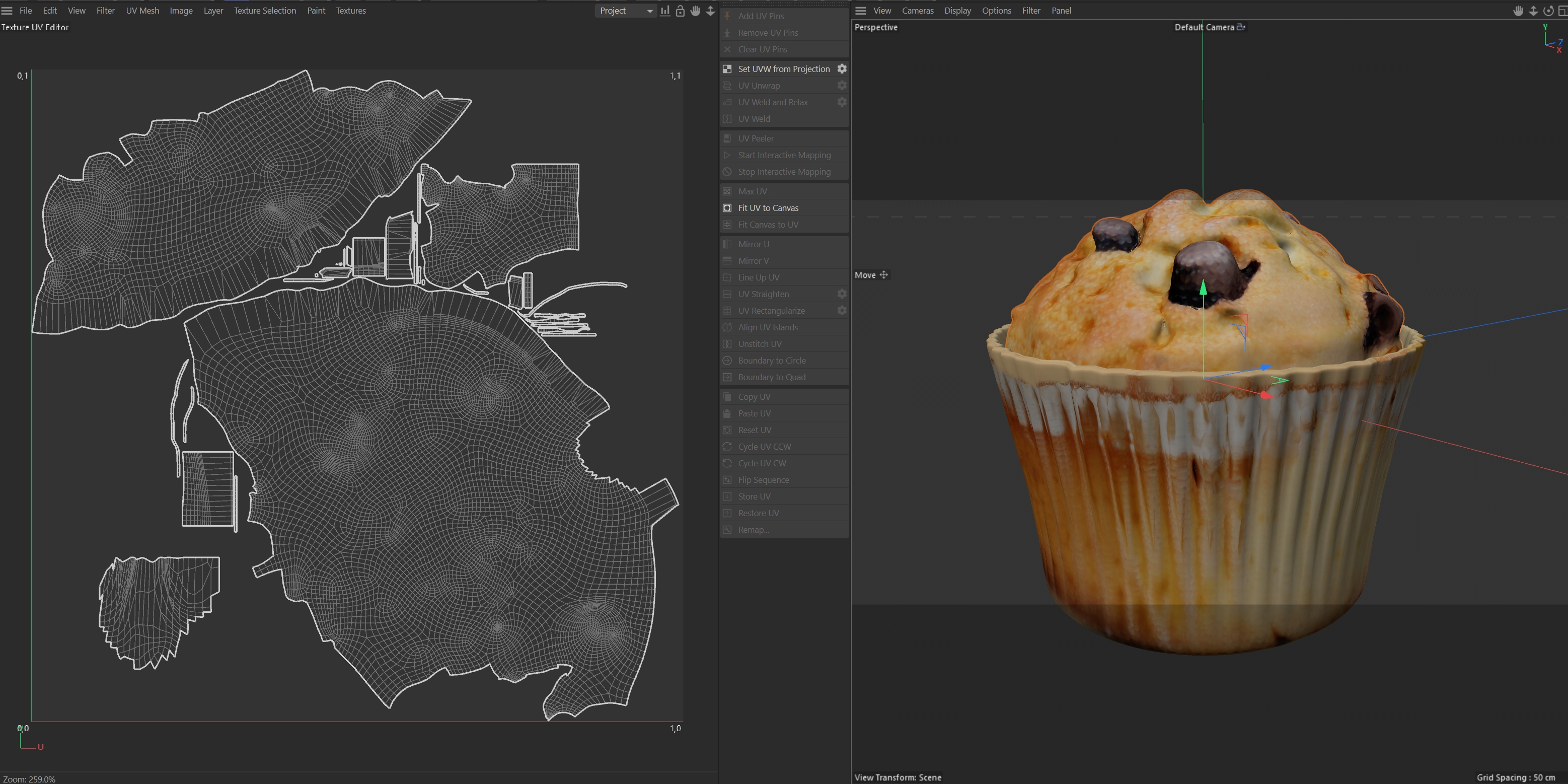Open the Texture Selection menu
The height and width of the screenshot is (784, 1568).
pos(265,11)
